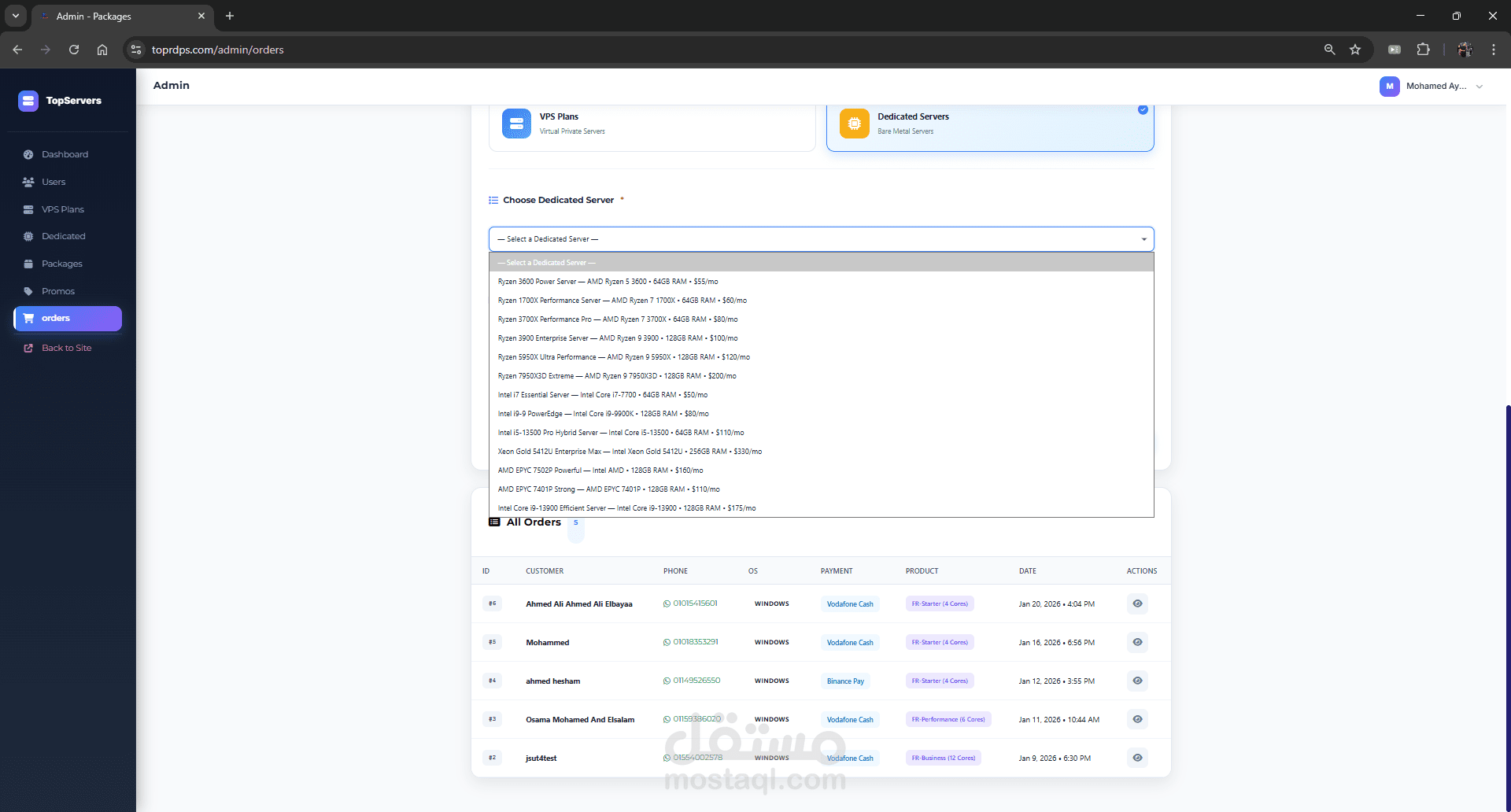Image resolution: width=1511 pixels, height=812 pixels.
Task: Choose Intel i5-13500 Pro Hybrid Server option
Action: 822,432
